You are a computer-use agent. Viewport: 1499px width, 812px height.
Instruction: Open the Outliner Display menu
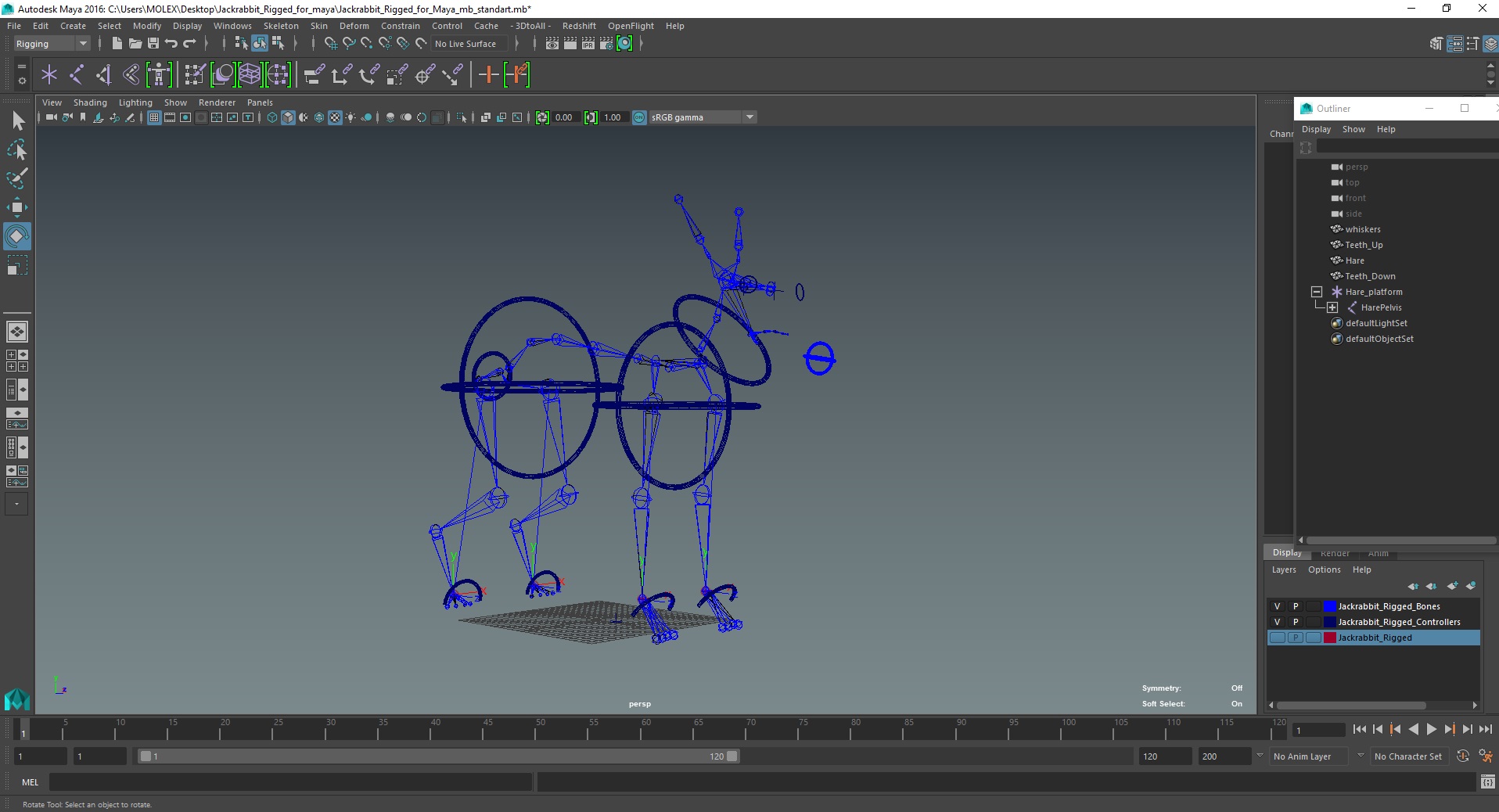click(1316, 129)
